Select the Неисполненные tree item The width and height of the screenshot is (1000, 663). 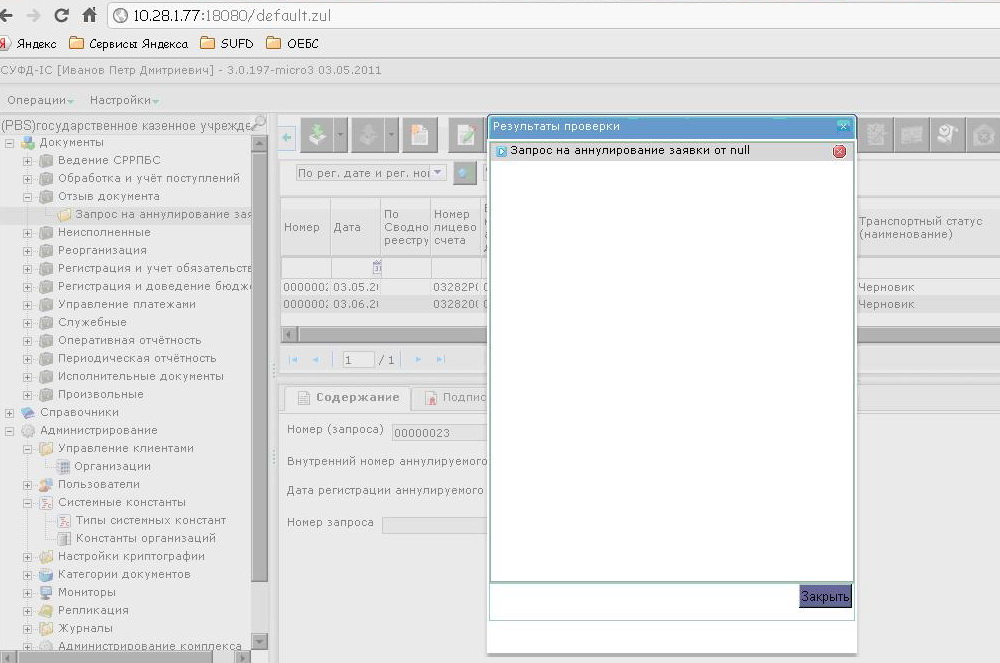pyautogui.click(x=104, y=232)
